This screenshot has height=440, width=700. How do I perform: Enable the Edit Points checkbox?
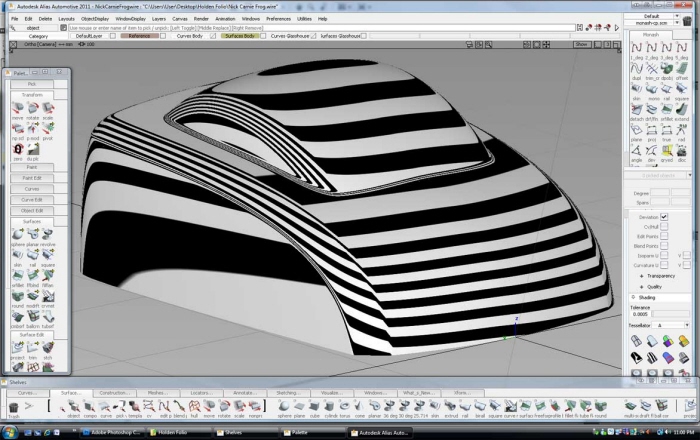(x=665, y=235)
